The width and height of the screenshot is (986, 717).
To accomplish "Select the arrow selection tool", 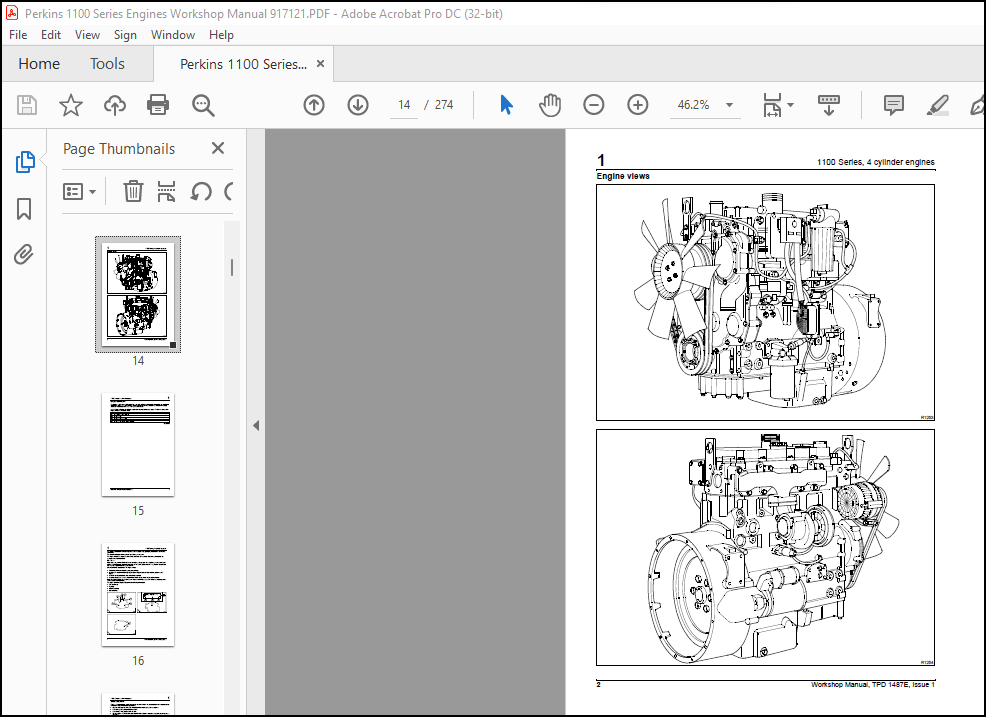I will coord(506,105).
